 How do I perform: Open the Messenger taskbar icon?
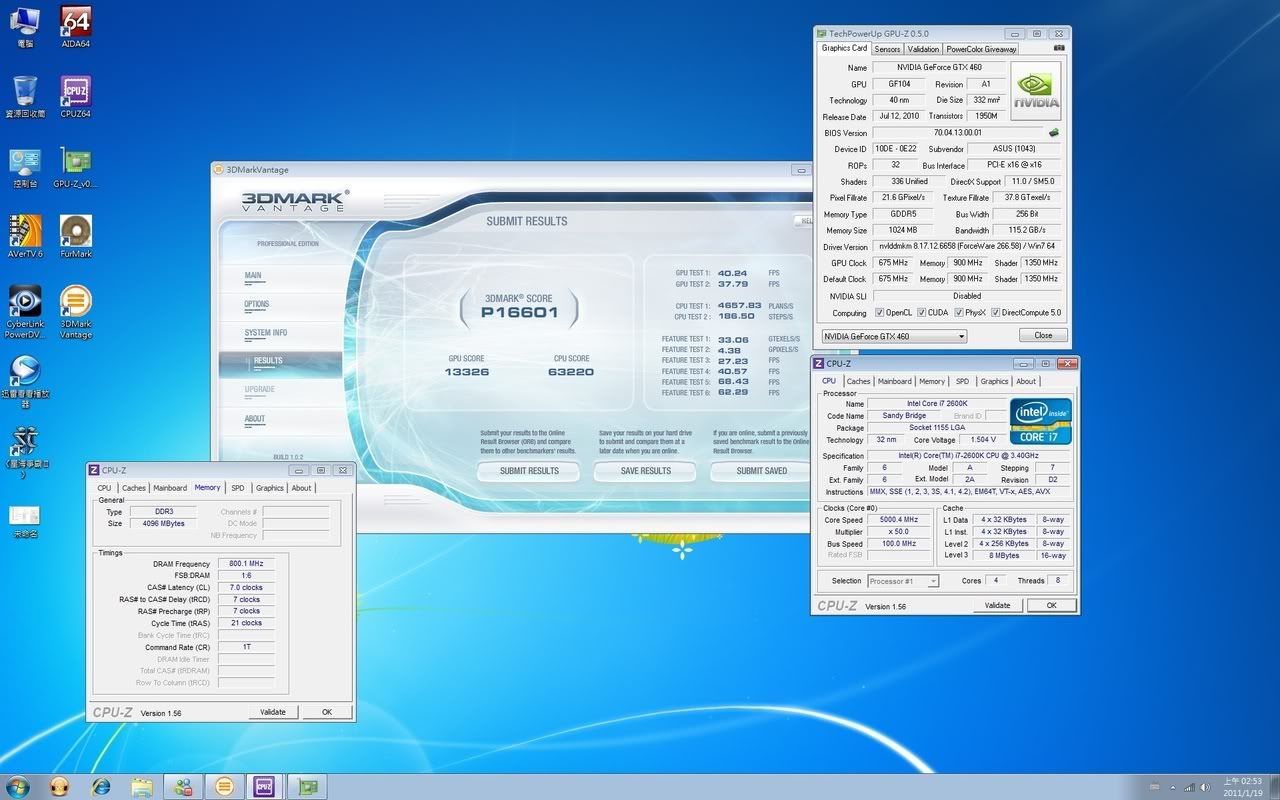pyautogui.click(x=183, y=786)
